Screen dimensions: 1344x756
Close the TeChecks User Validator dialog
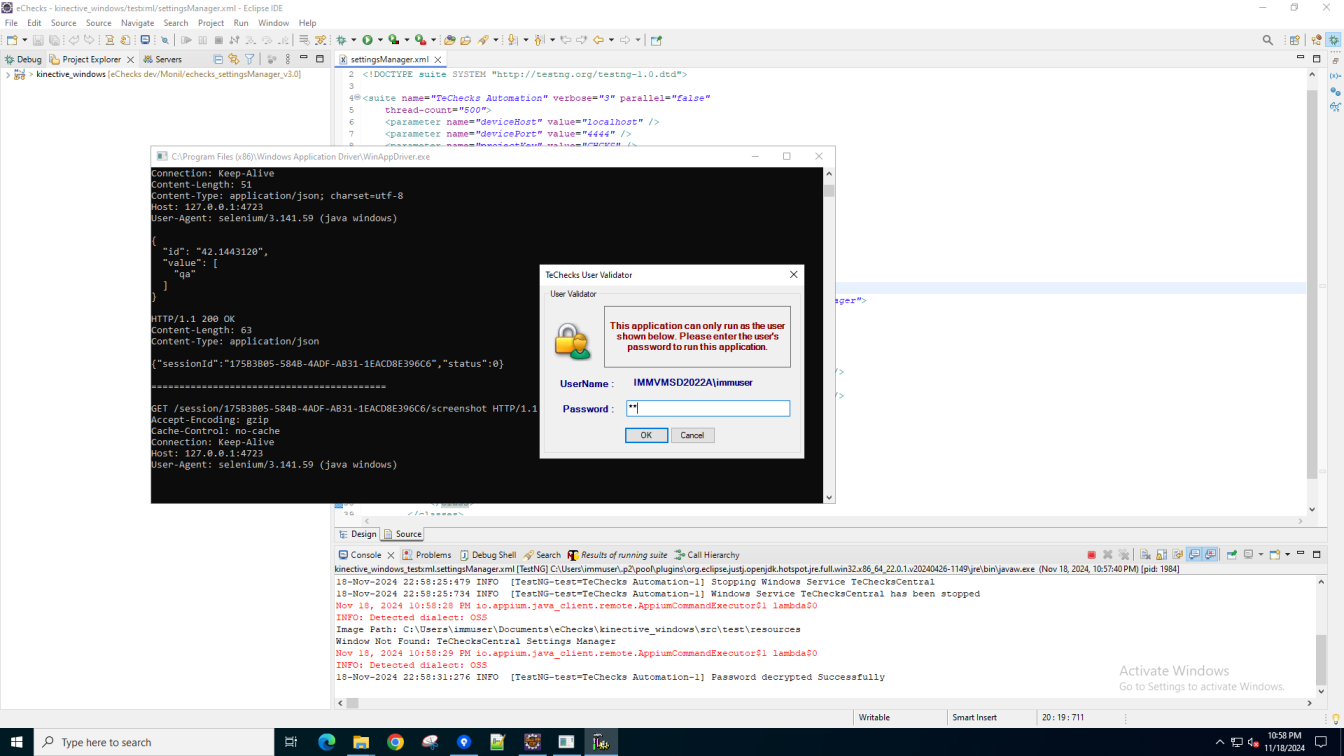[794, 275]
